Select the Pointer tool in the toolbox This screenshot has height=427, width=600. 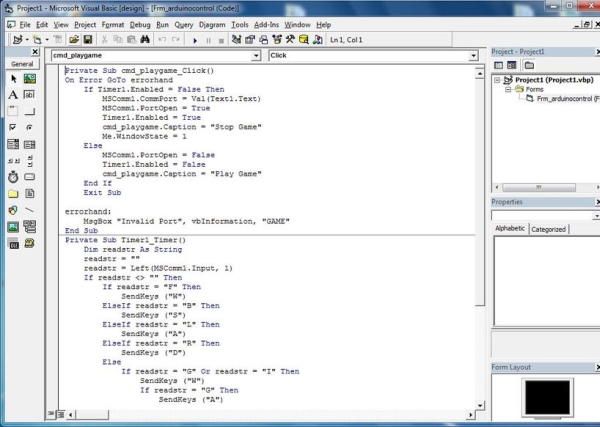[x=13, y=79]
